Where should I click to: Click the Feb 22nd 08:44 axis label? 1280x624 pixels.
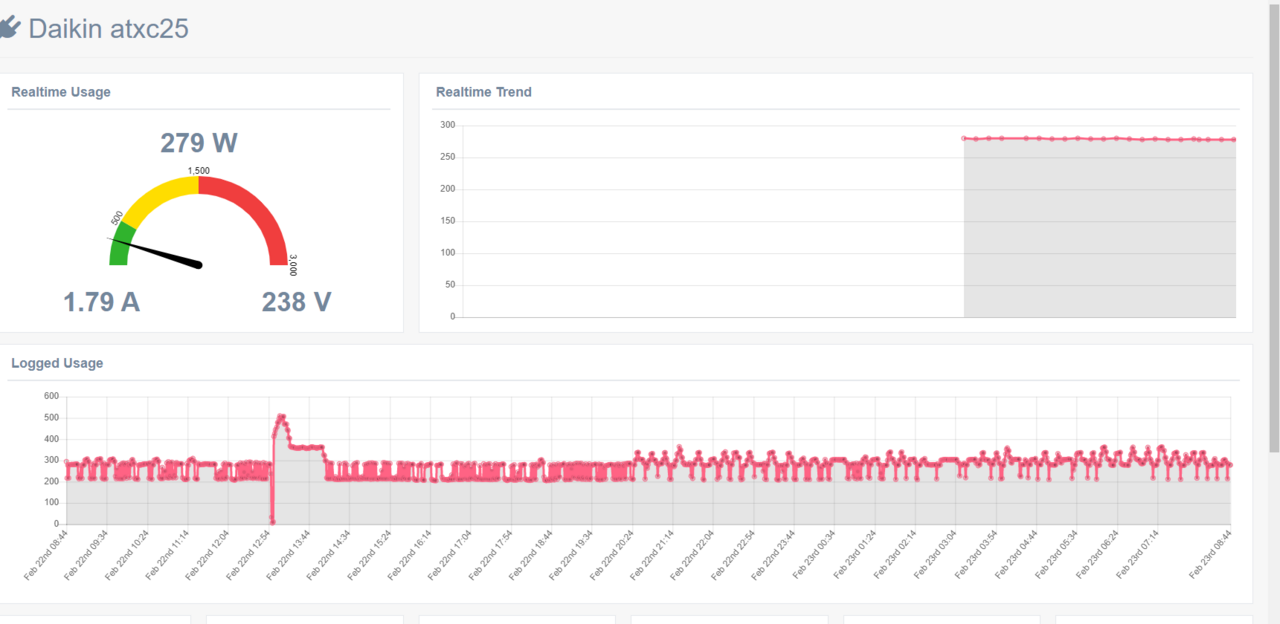pos(47,558)
